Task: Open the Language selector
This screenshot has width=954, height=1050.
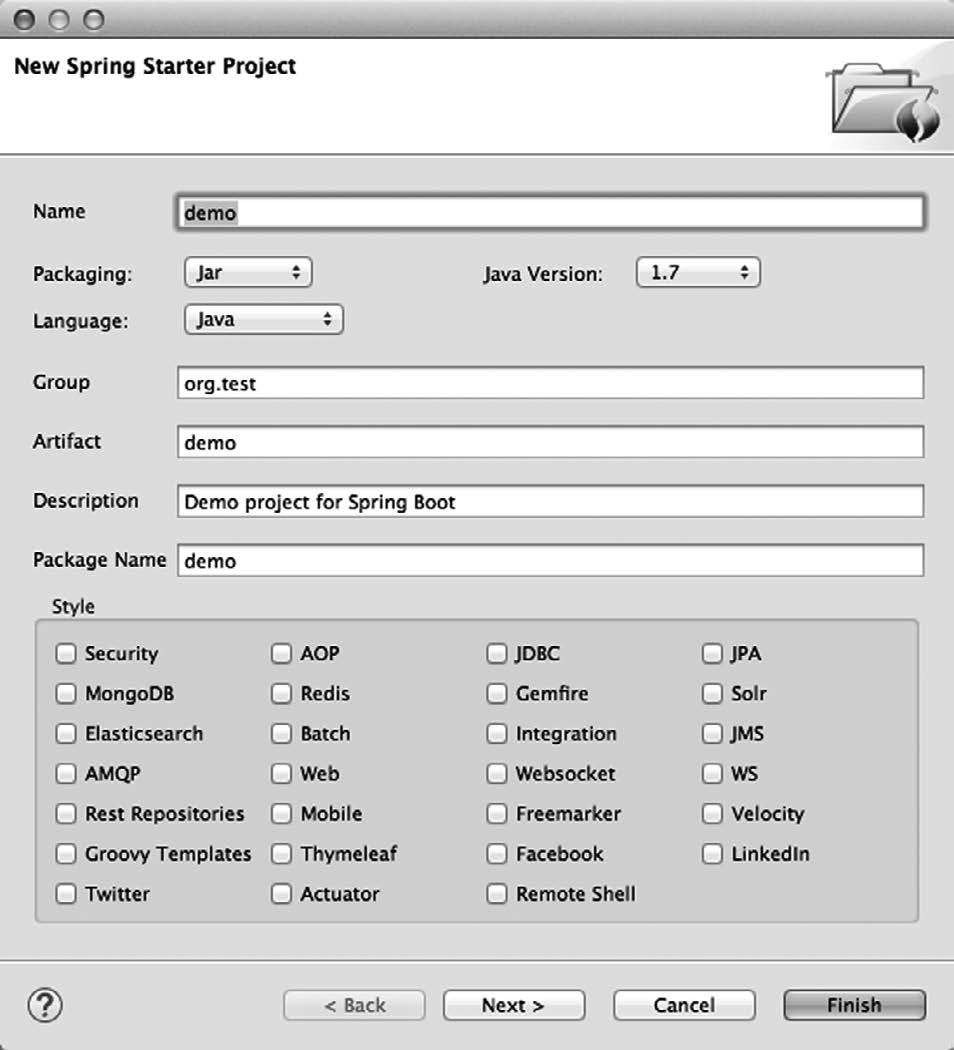Action: (264, 320)
